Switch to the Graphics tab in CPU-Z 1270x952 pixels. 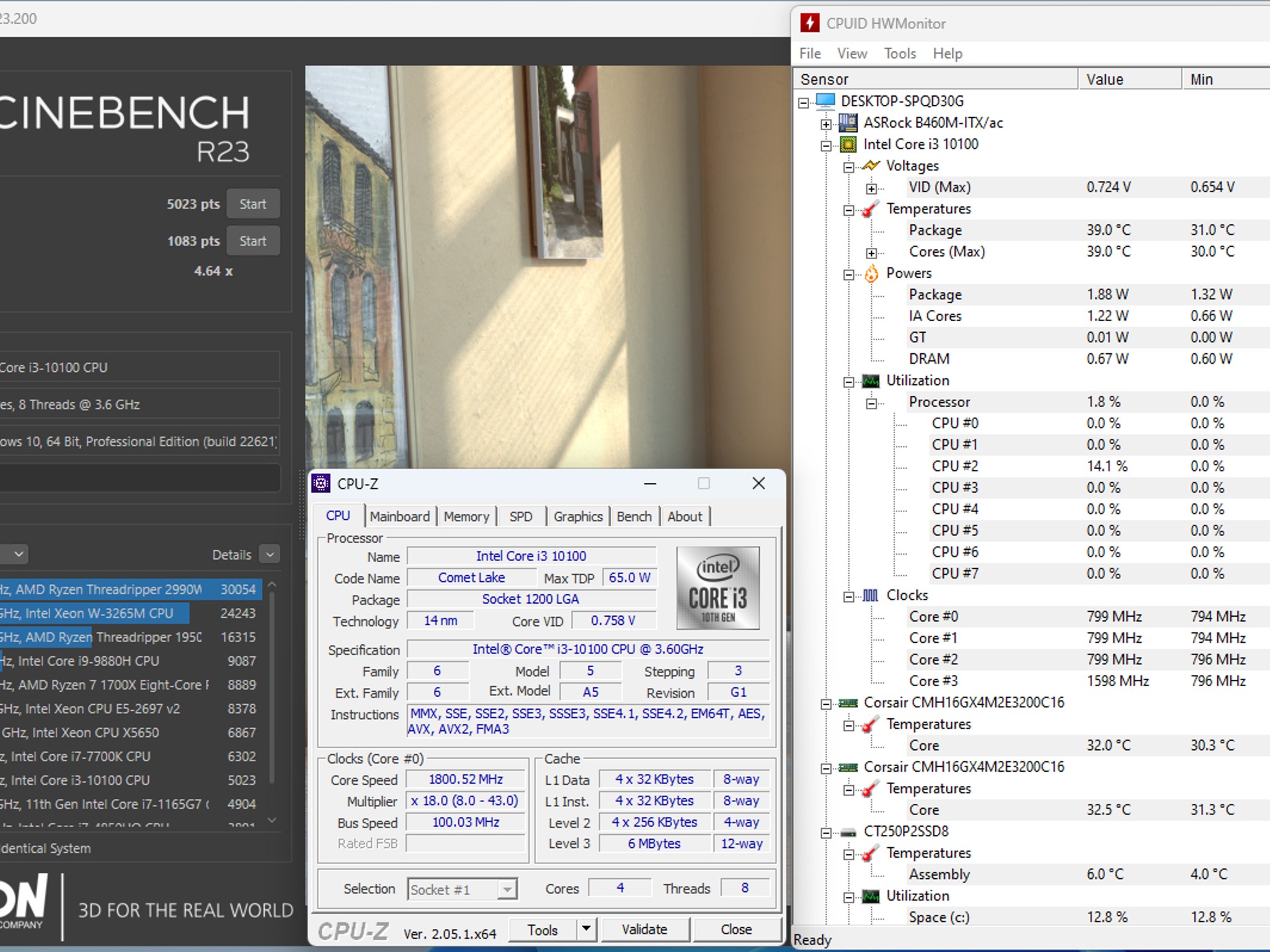[578, 516]
